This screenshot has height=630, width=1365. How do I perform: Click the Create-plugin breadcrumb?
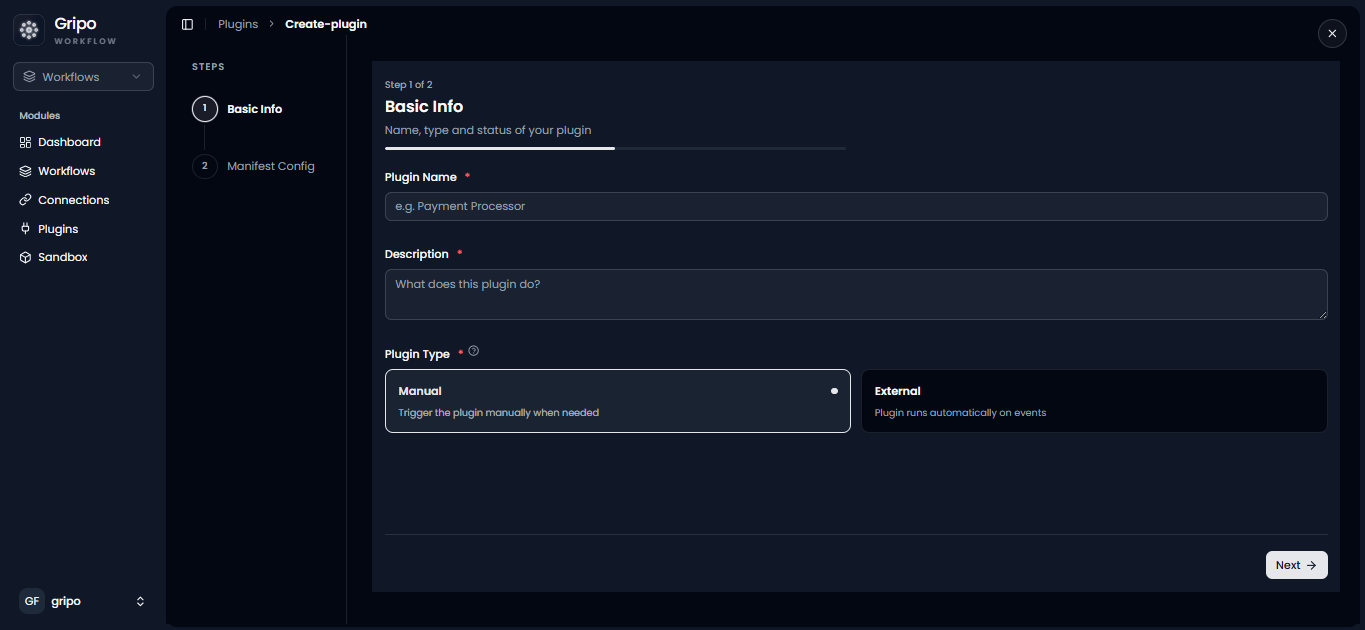click(x=326, y=24)
